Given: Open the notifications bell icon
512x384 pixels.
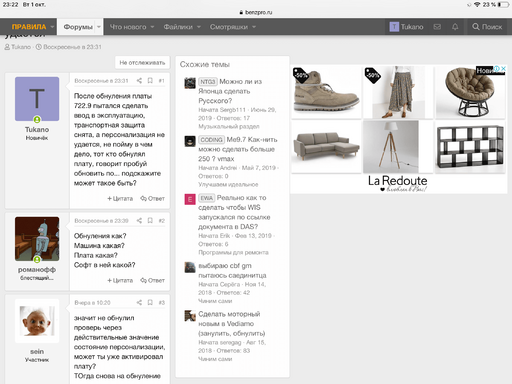Looking at the screenshot, I should (x=455, y=27).
